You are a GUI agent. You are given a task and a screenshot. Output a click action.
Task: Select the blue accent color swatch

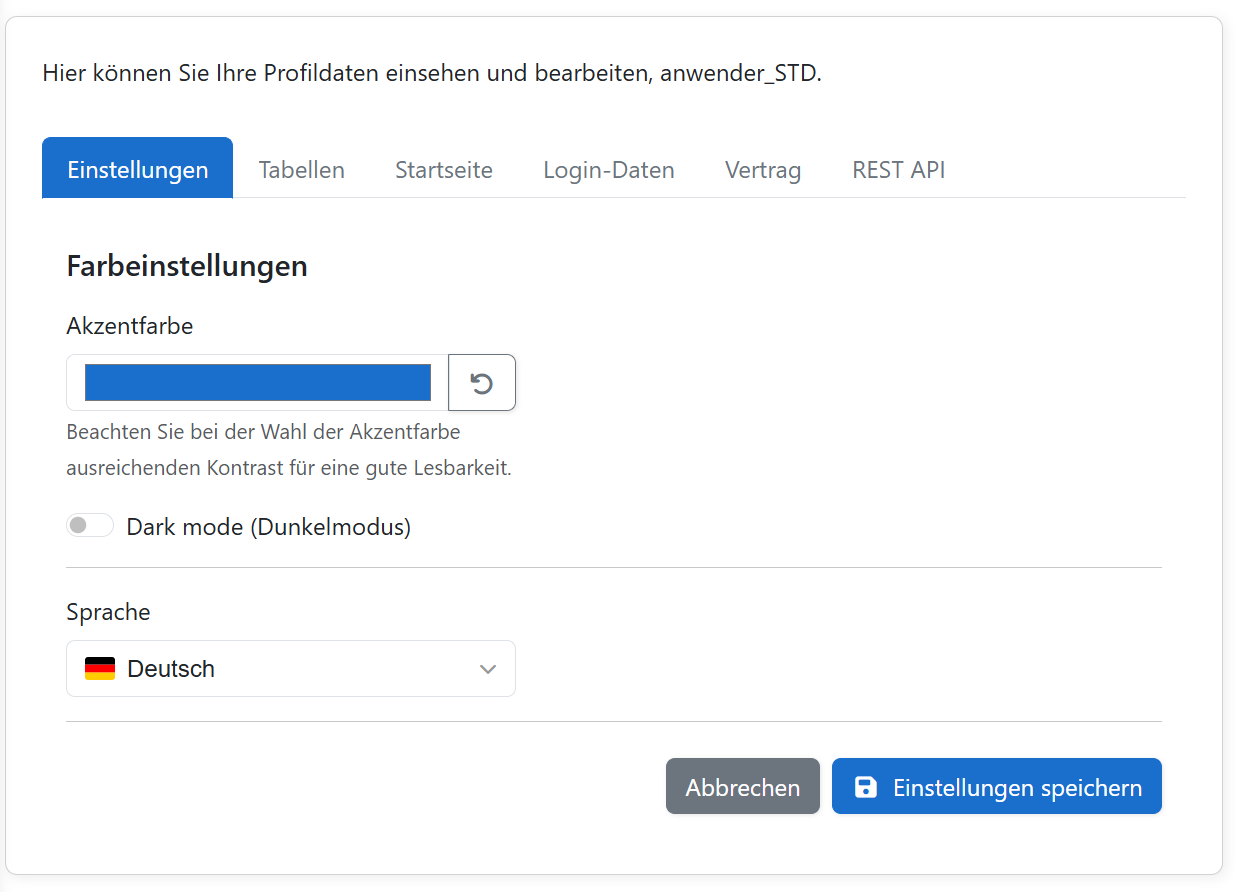coord(256,382)
